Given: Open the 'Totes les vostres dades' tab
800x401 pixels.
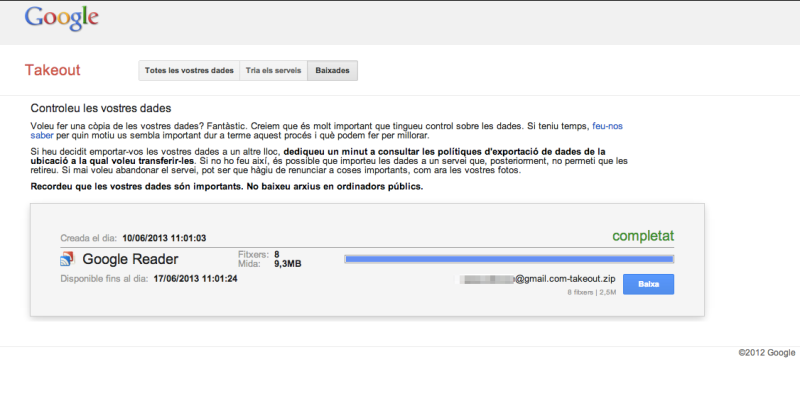Looking at the screenshot, I should [189, 70].
